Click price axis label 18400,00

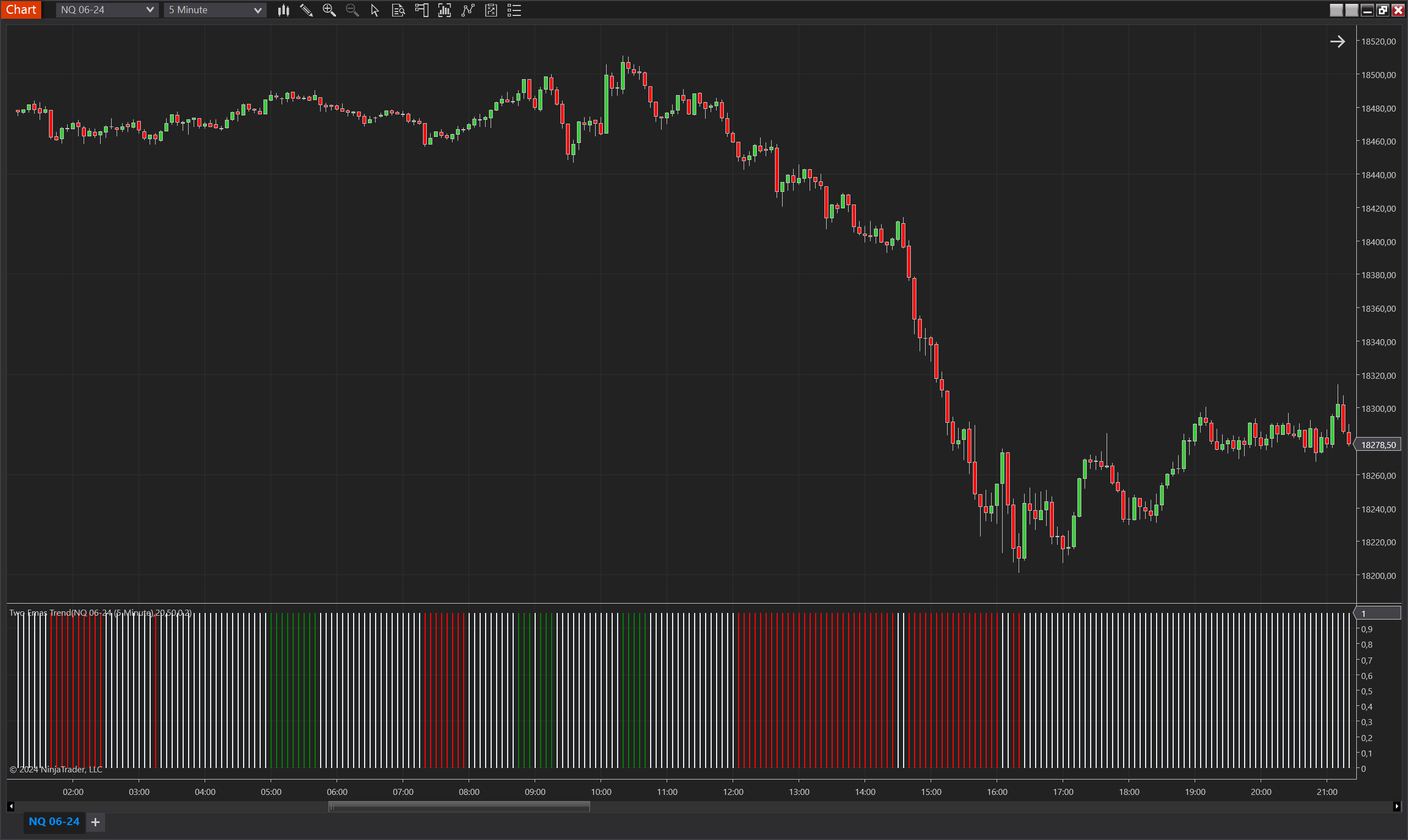(1378, 242)
